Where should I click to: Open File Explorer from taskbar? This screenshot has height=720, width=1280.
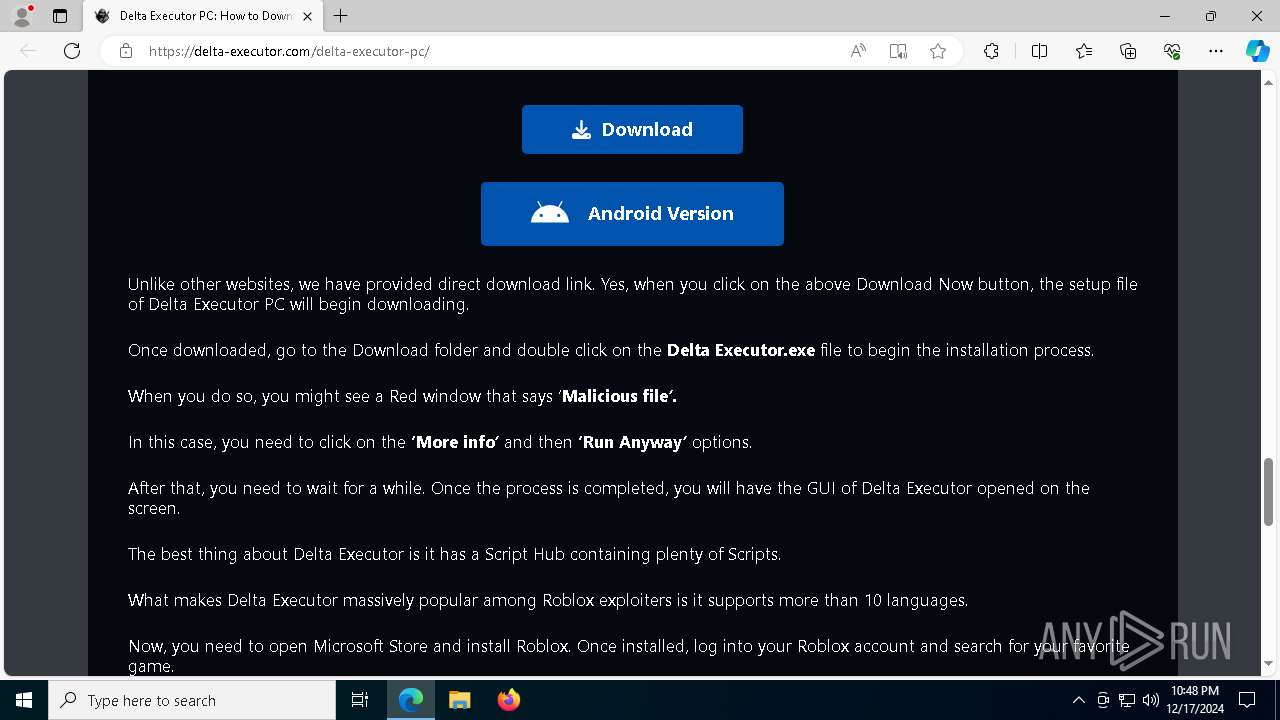[x=460, y=700]
